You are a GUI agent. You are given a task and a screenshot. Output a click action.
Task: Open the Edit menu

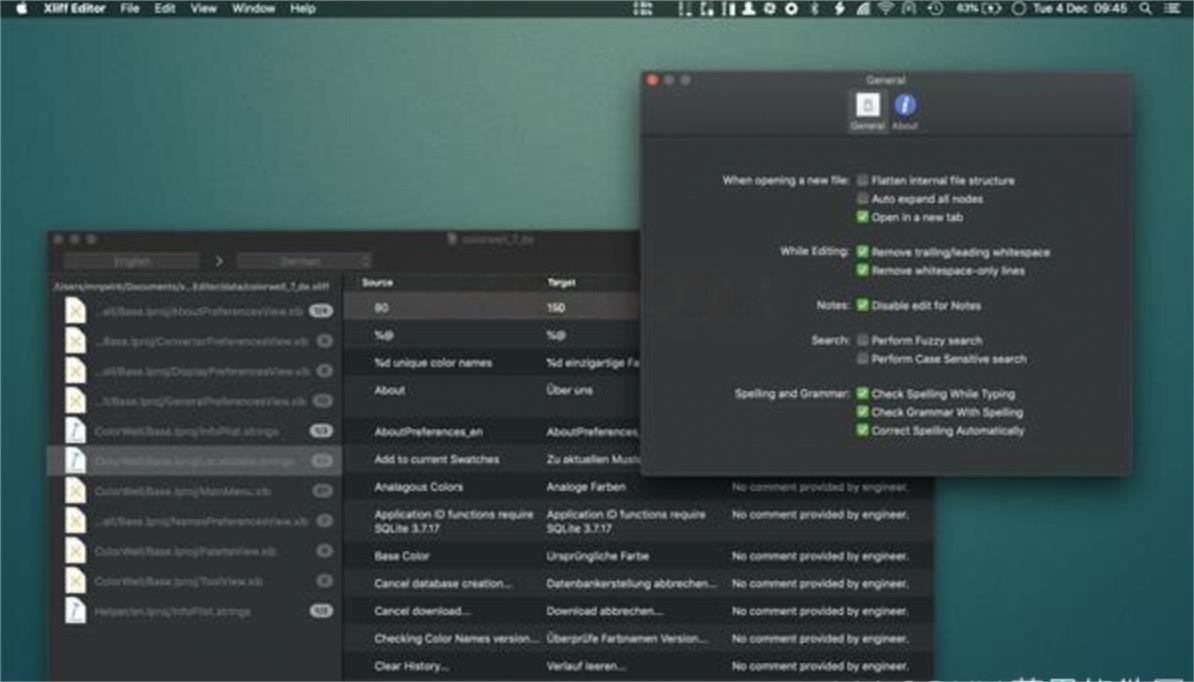click(164, 8)
